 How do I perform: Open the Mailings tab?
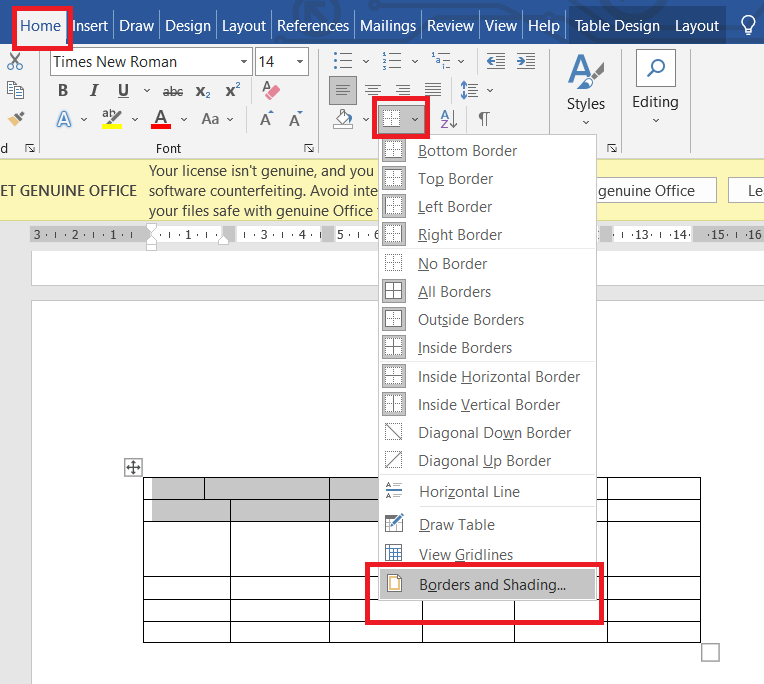pos(388,25)
